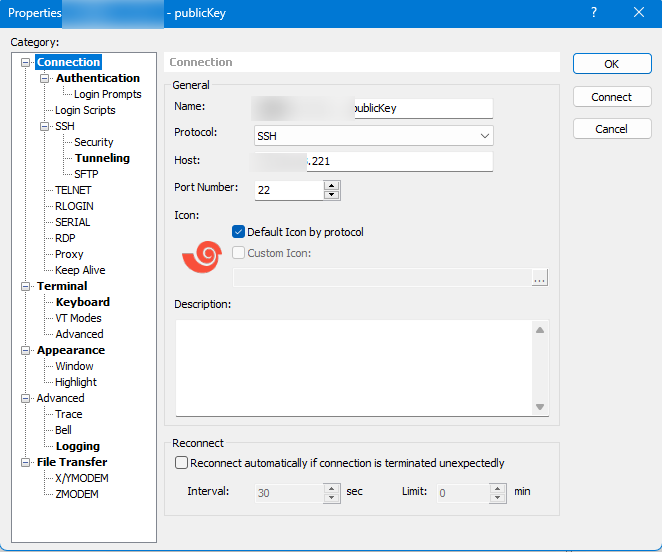This screenshot has width=662, height=552.
Task: Enable Reconnect automatically checkbox
Action: tap(181, 463)
